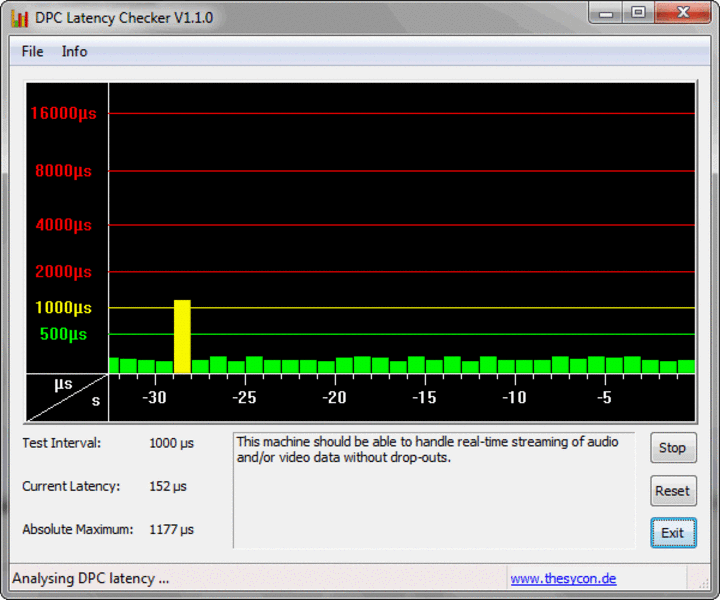
Task: Select the 16000µs axis label
Action: click(x=63, y=114)
